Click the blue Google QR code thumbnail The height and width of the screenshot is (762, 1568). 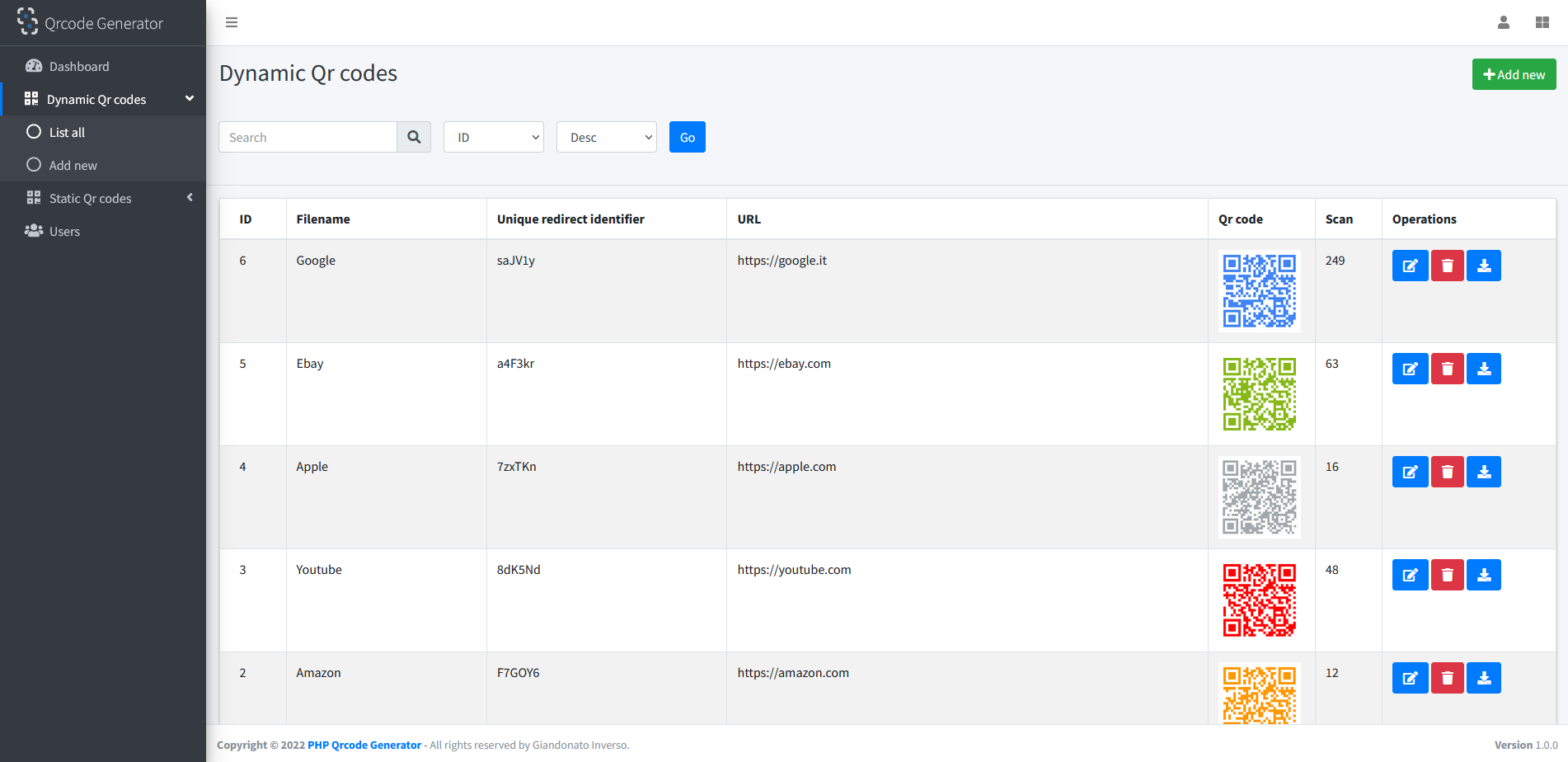[1260, 291]
